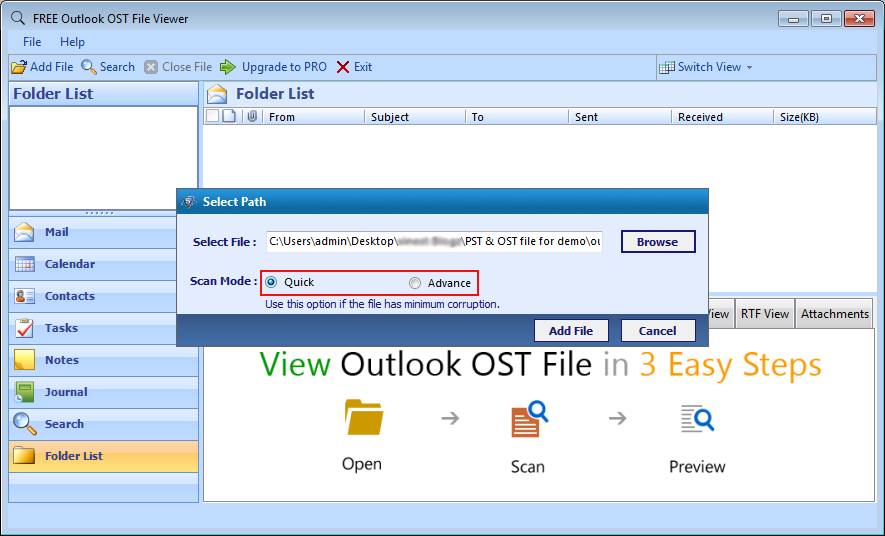
Task: Expand the Switch View dropdown arrow
Action: pyautogui.click(x=750, y=67)
